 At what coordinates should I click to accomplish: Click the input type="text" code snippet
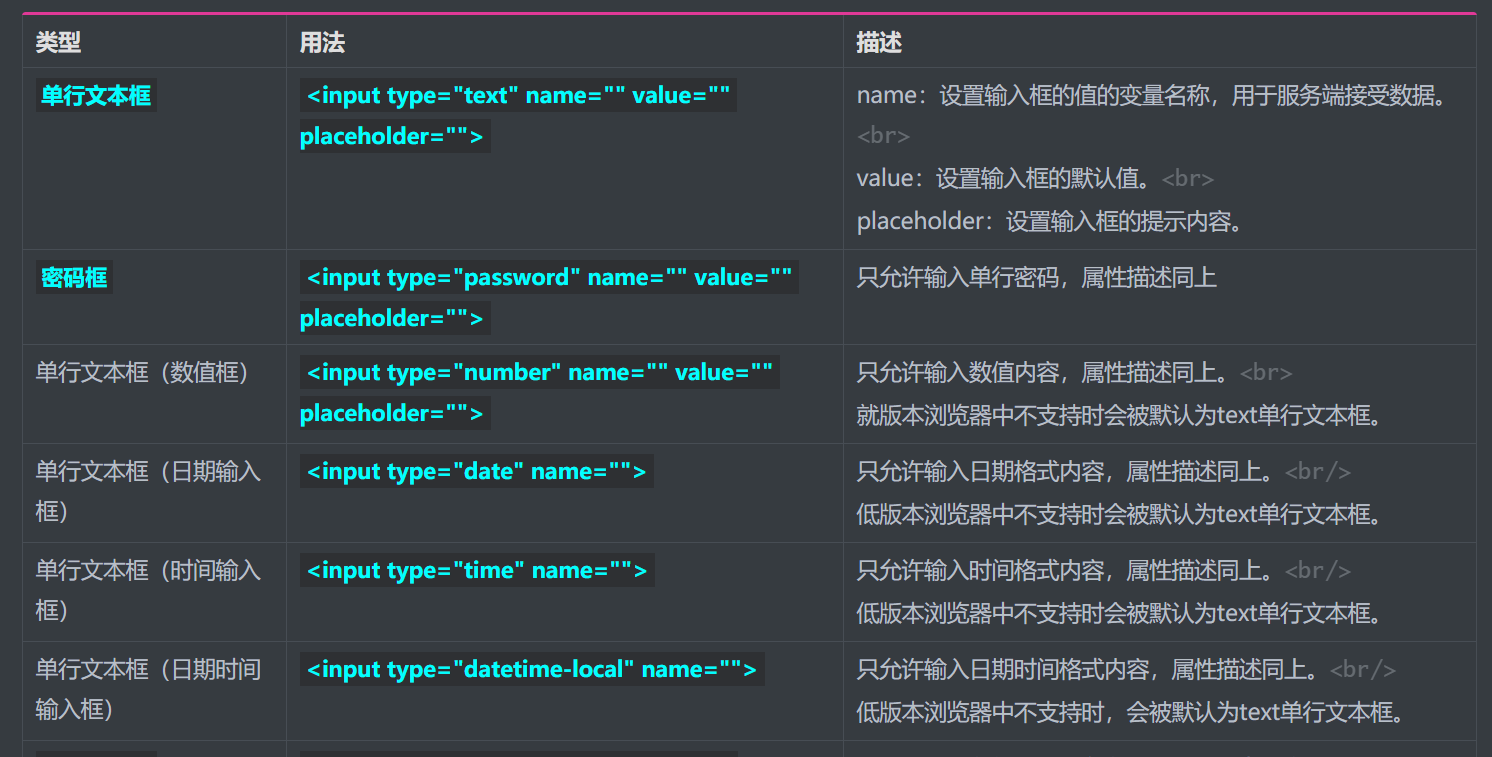pos(518,116)
